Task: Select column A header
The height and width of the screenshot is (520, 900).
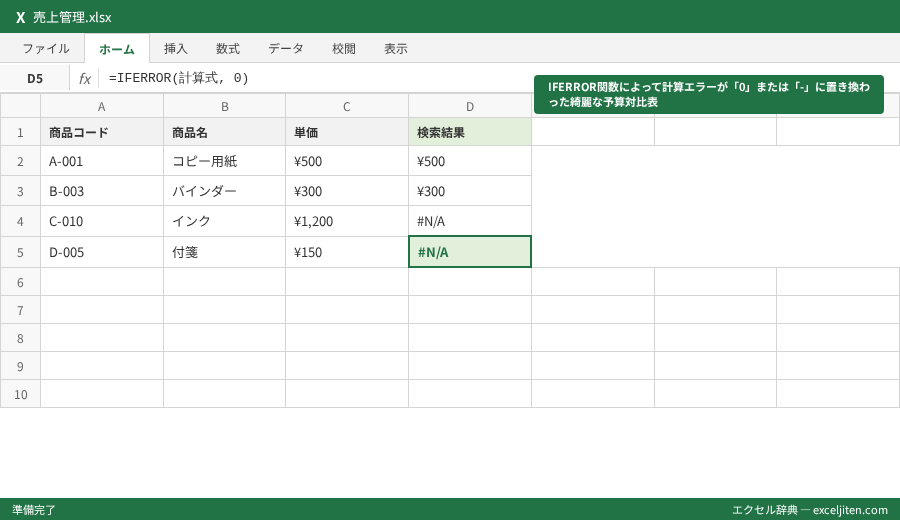Action: click(x=102, y=106)
